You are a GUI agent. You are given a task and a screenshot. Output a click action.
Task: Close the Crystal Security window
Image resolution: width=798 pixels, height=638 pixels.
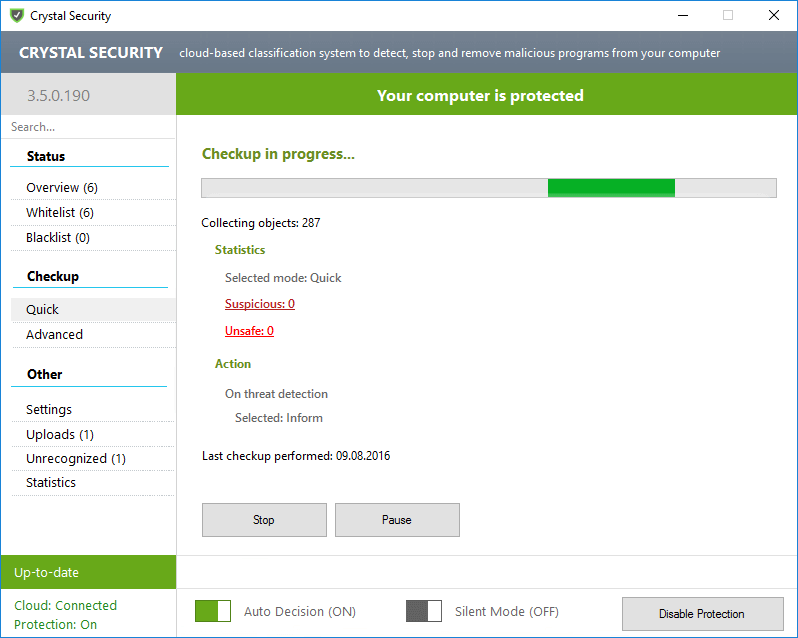774,15
